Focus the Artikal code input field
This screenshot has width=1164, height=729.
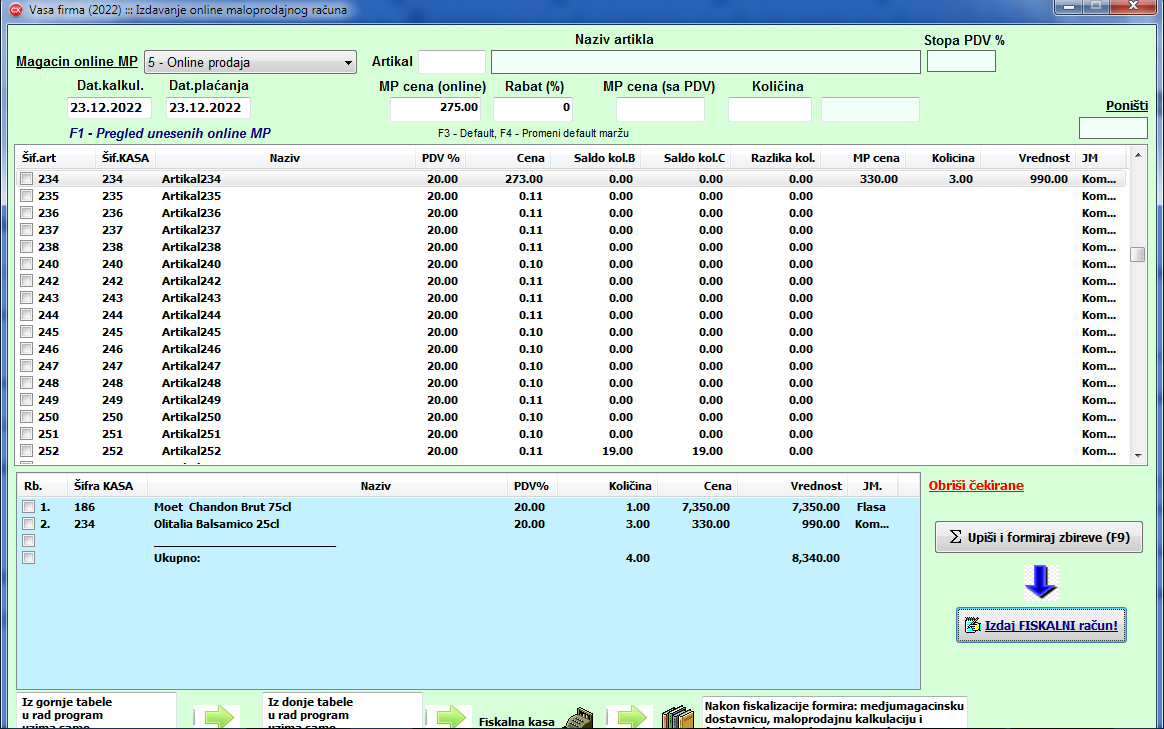pos(452,62)
